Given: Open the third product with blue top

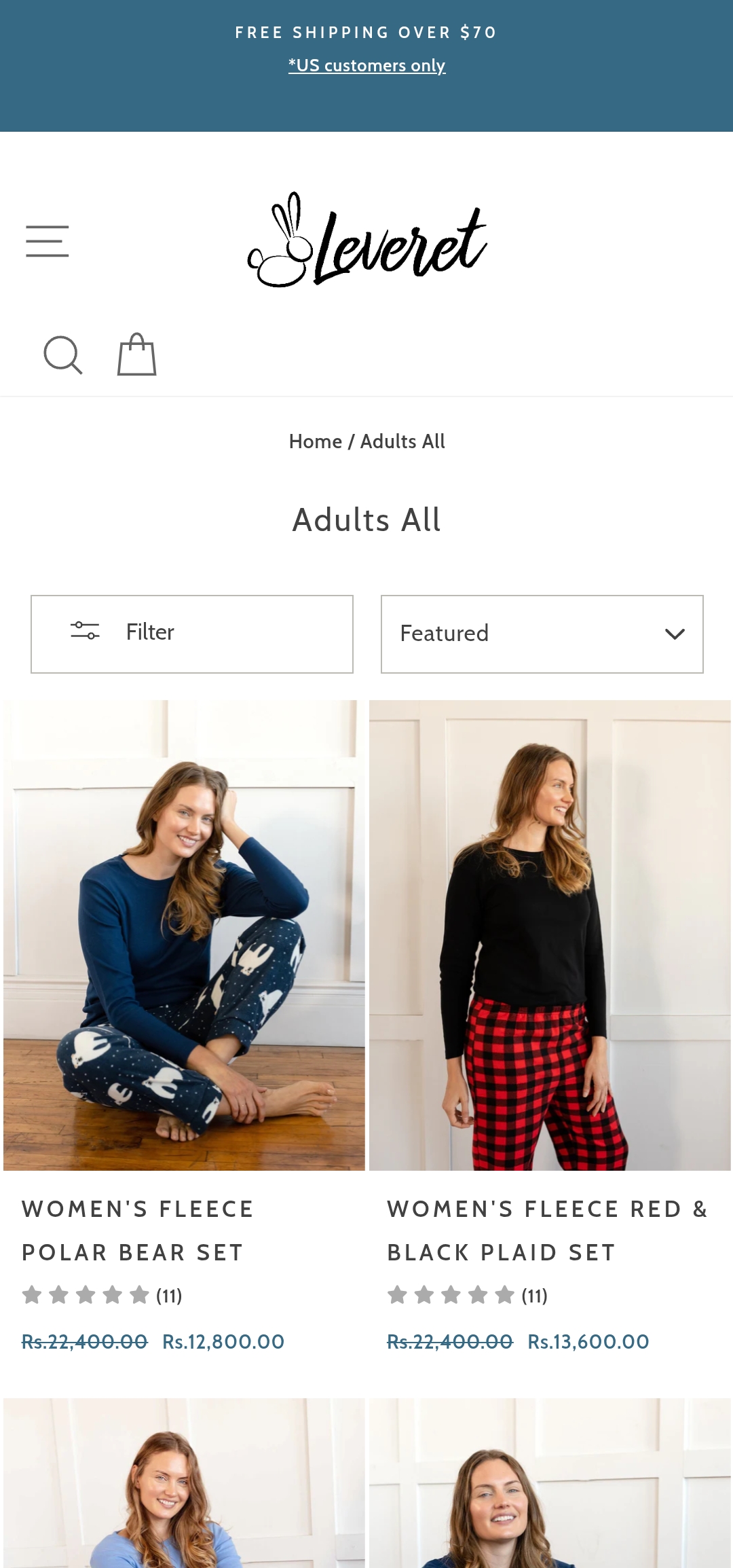Looking at the screenshot, I should point(184,1487).
